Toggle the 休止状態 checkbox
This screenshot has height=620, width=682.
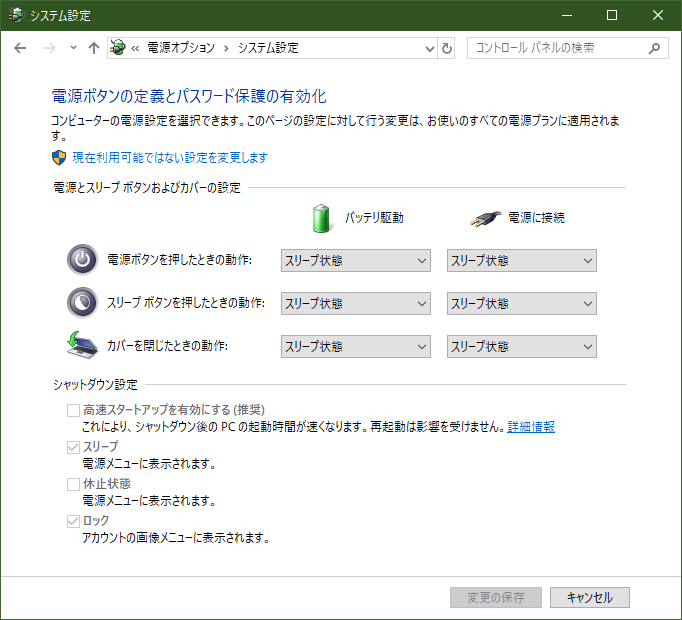pos(73,484)
